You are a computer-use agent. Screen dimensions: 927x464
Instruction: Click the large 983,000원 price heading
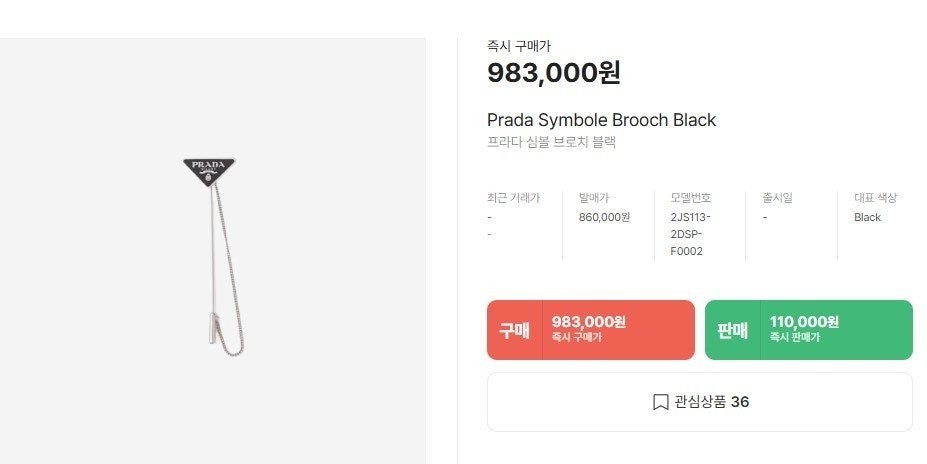pos(553,73)
